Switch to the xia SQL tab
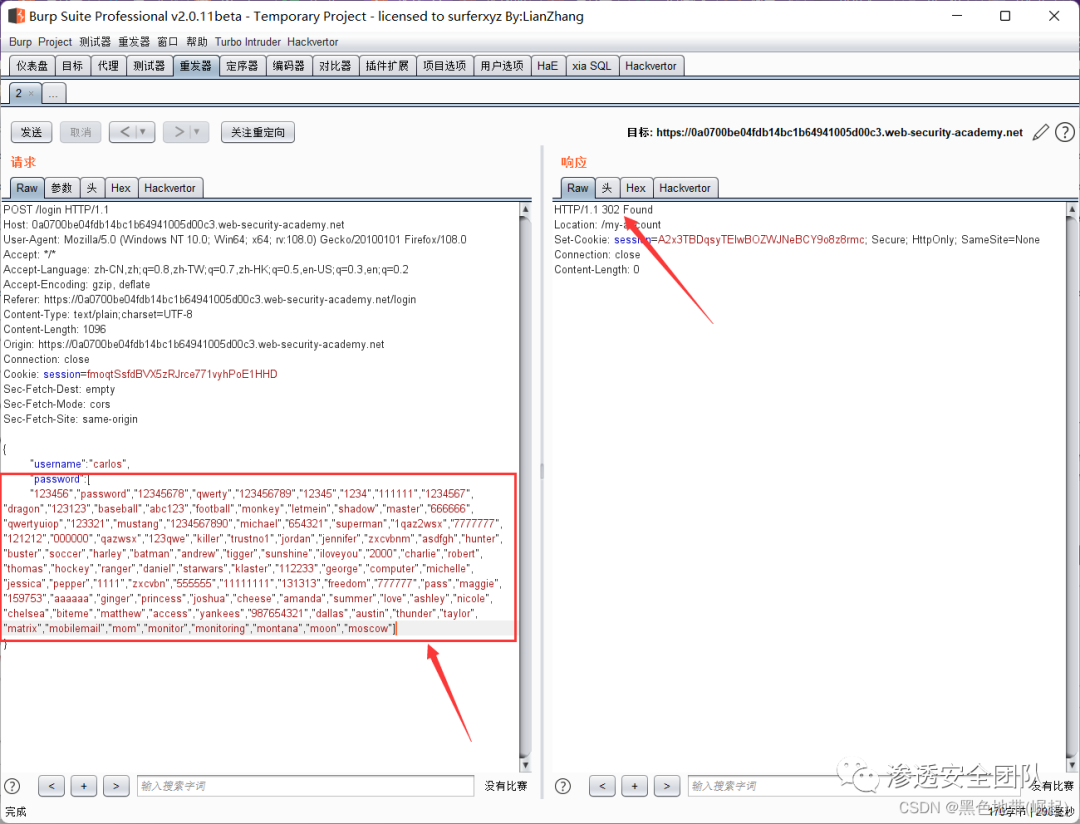Screen dimensions: 1080x824 [592, 66]
